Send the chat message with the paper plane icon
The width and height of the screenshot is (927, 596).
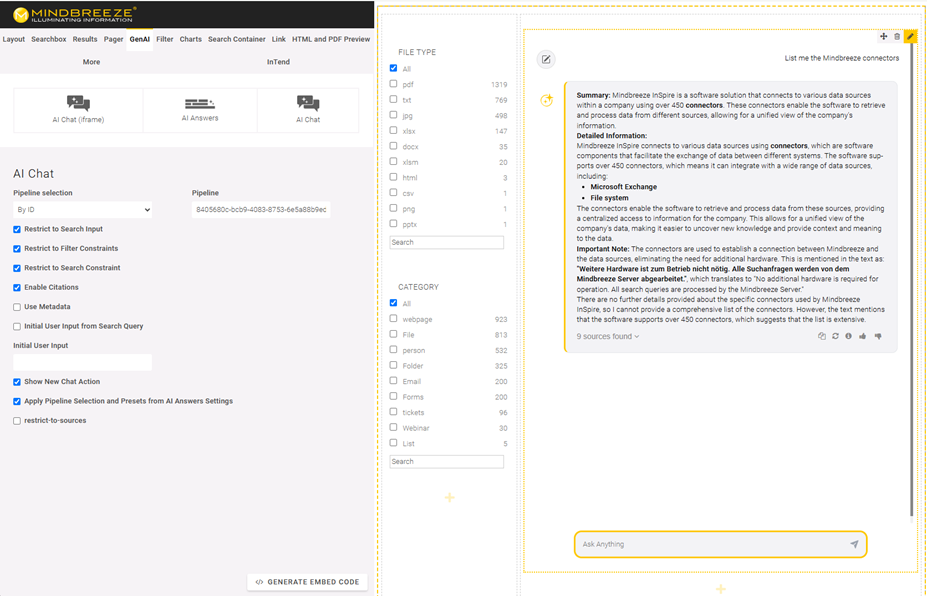coord(854,544)
